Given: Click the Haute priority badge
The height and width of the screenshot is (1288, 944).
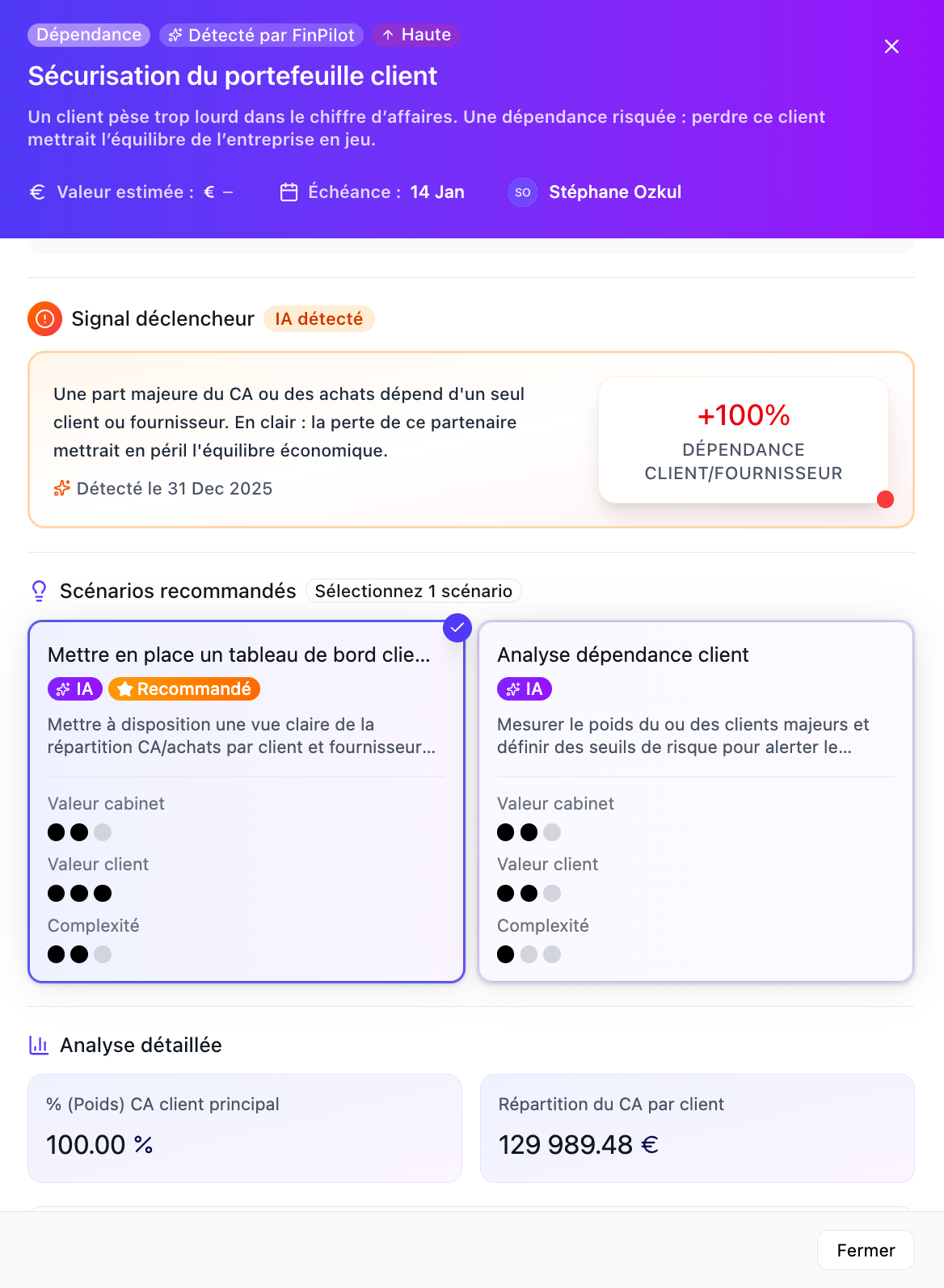Looking at the screenshot, I should [416, 35].
